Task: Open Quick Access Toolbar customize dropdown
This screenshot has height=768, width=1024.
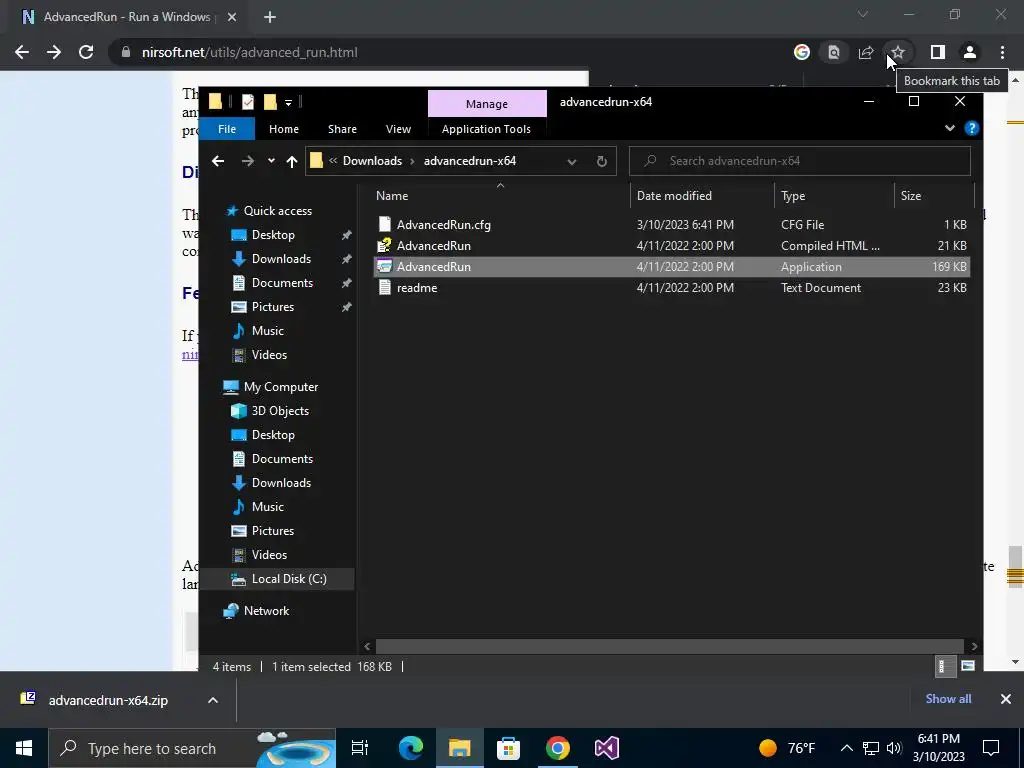Action: (x=288, y=103)
